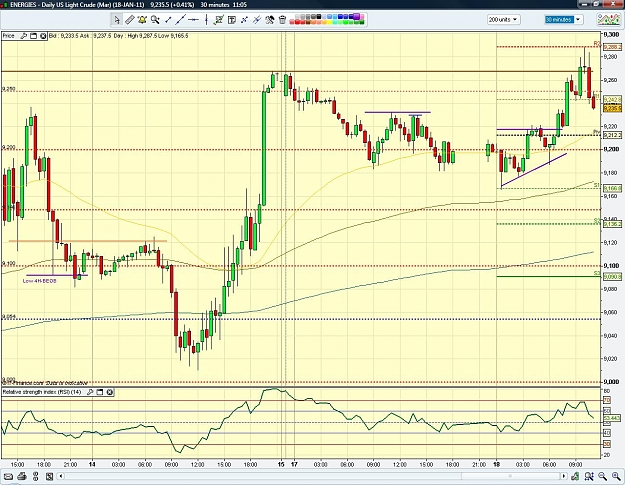625x485 pixels.
Task: Pick the boxed cross drawing tool icon
Action: (x=218, y=20)
